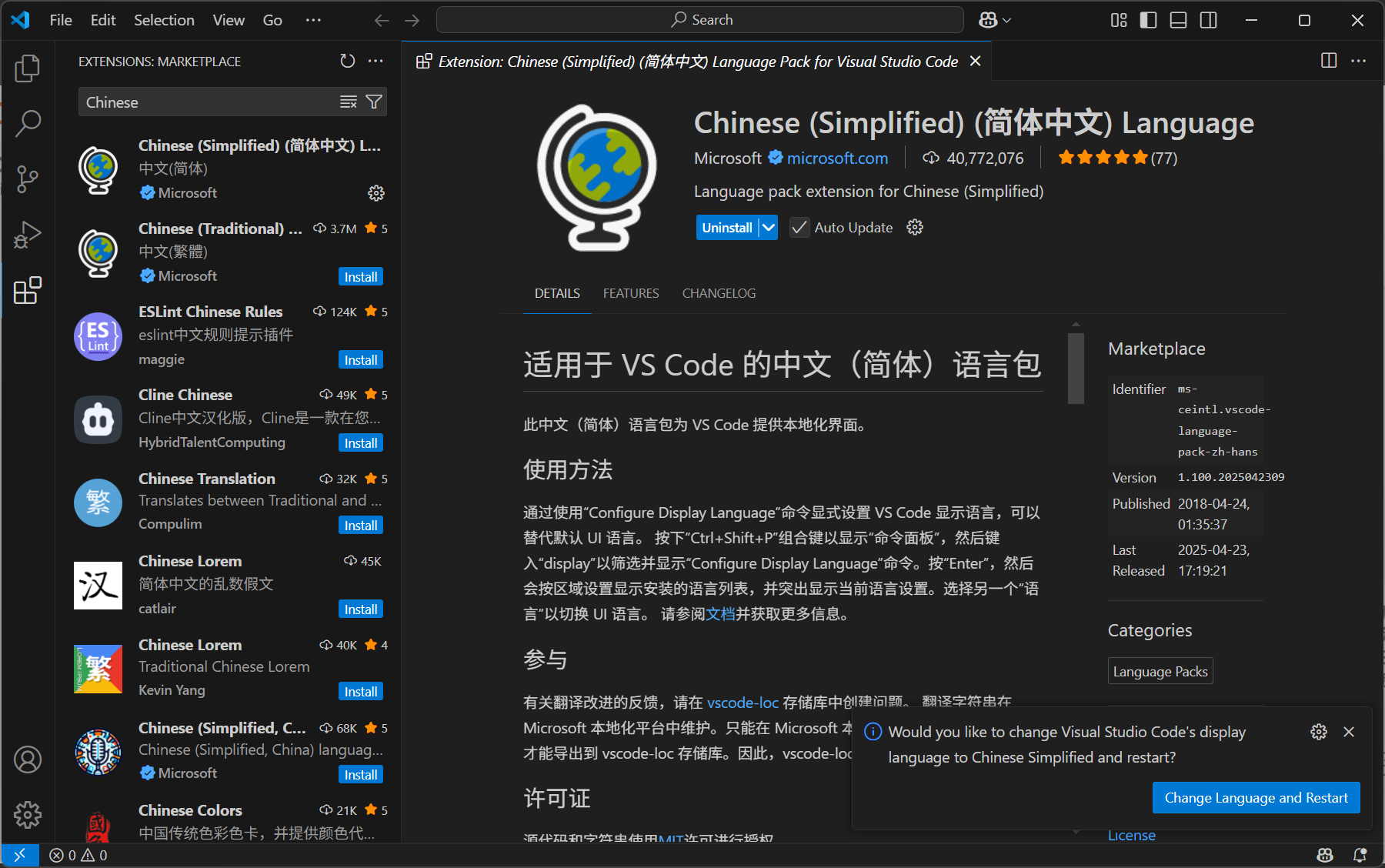Image resolution: width=1385 pixels, height=868 pixels.
Task: Select the Extensions view icon
Action: pos(28,290)
